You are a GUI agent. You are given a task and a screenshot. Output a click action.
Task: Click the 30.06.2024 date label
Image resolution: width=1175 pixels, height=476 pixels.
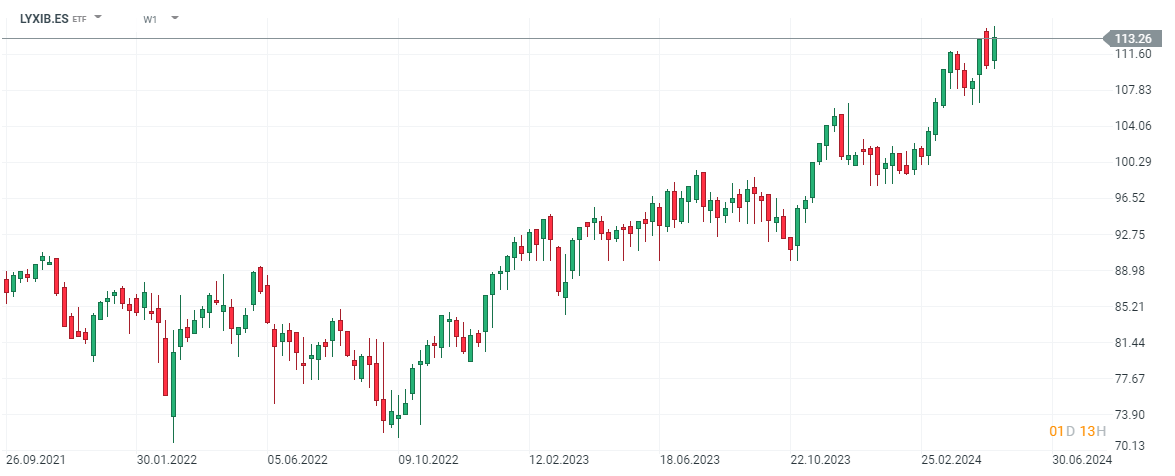tap(1083, 460)
